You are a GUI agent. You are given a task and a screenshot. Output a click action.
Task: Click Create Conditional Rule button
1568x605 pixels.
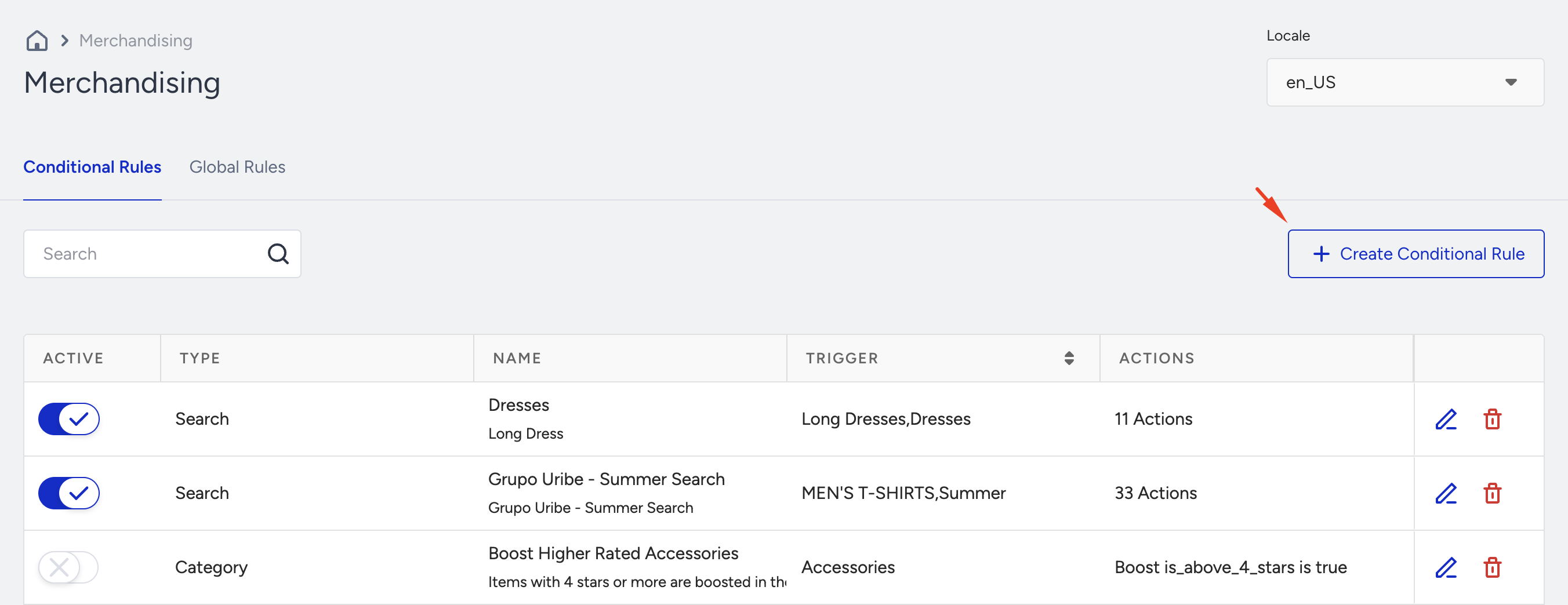pos(1416,254)
